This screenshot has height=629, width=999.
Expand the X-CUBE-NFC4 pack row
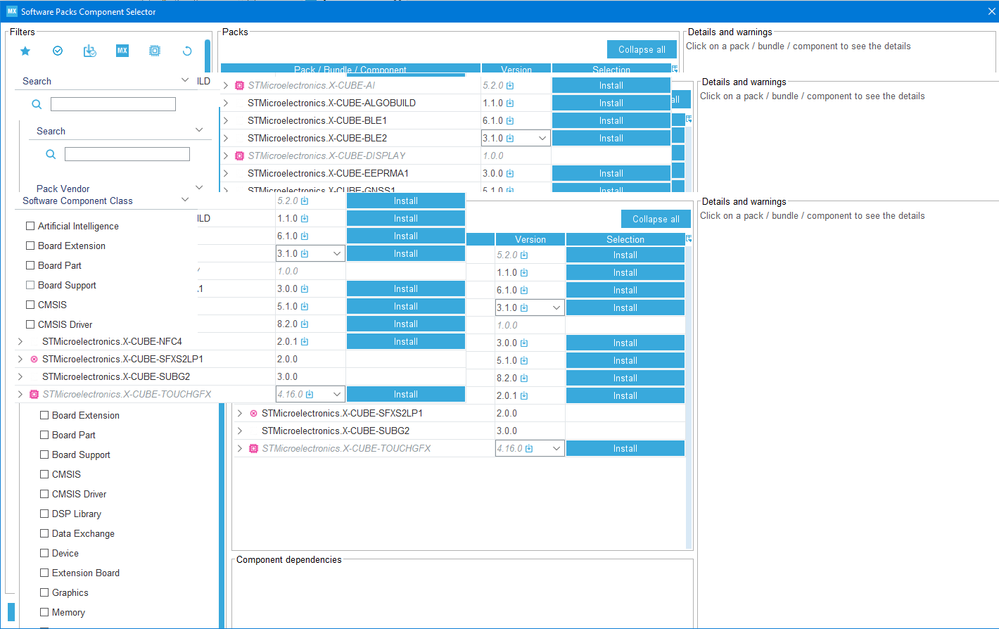pos(20,342)
